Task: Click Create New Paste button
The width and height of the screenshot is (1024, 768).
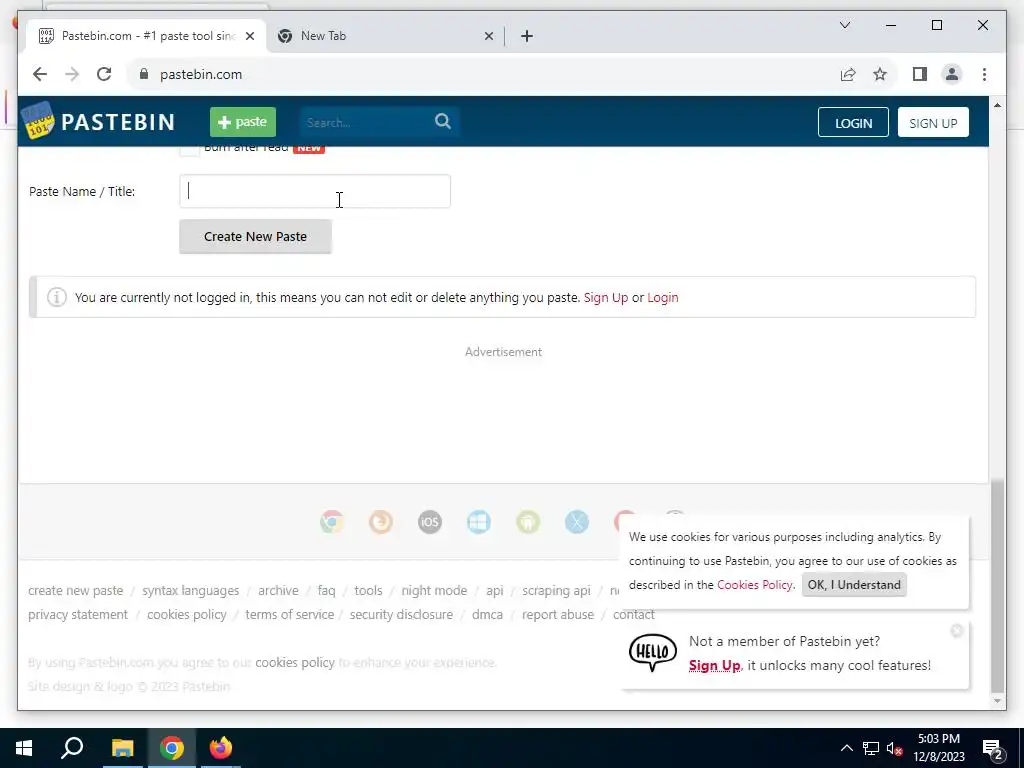Action: pos(255,236)
